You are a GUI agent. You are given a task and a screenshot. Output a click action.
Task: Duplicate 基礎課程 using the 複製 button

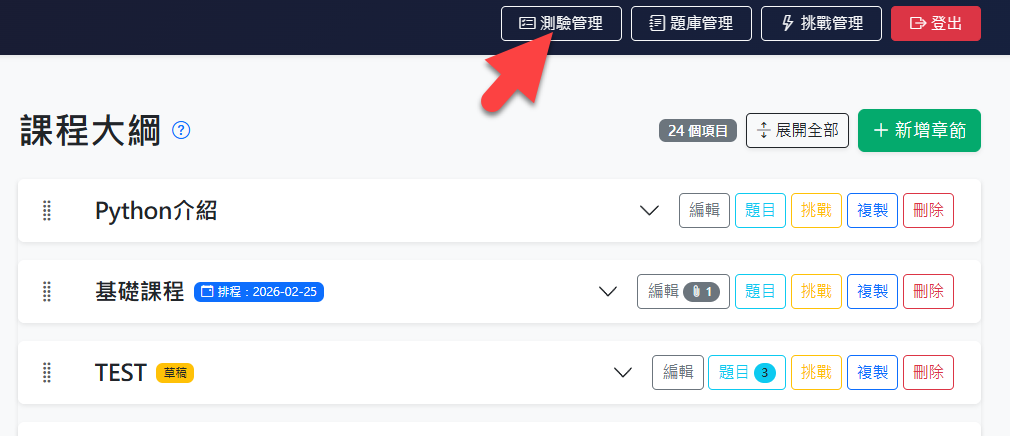(872, 292)
